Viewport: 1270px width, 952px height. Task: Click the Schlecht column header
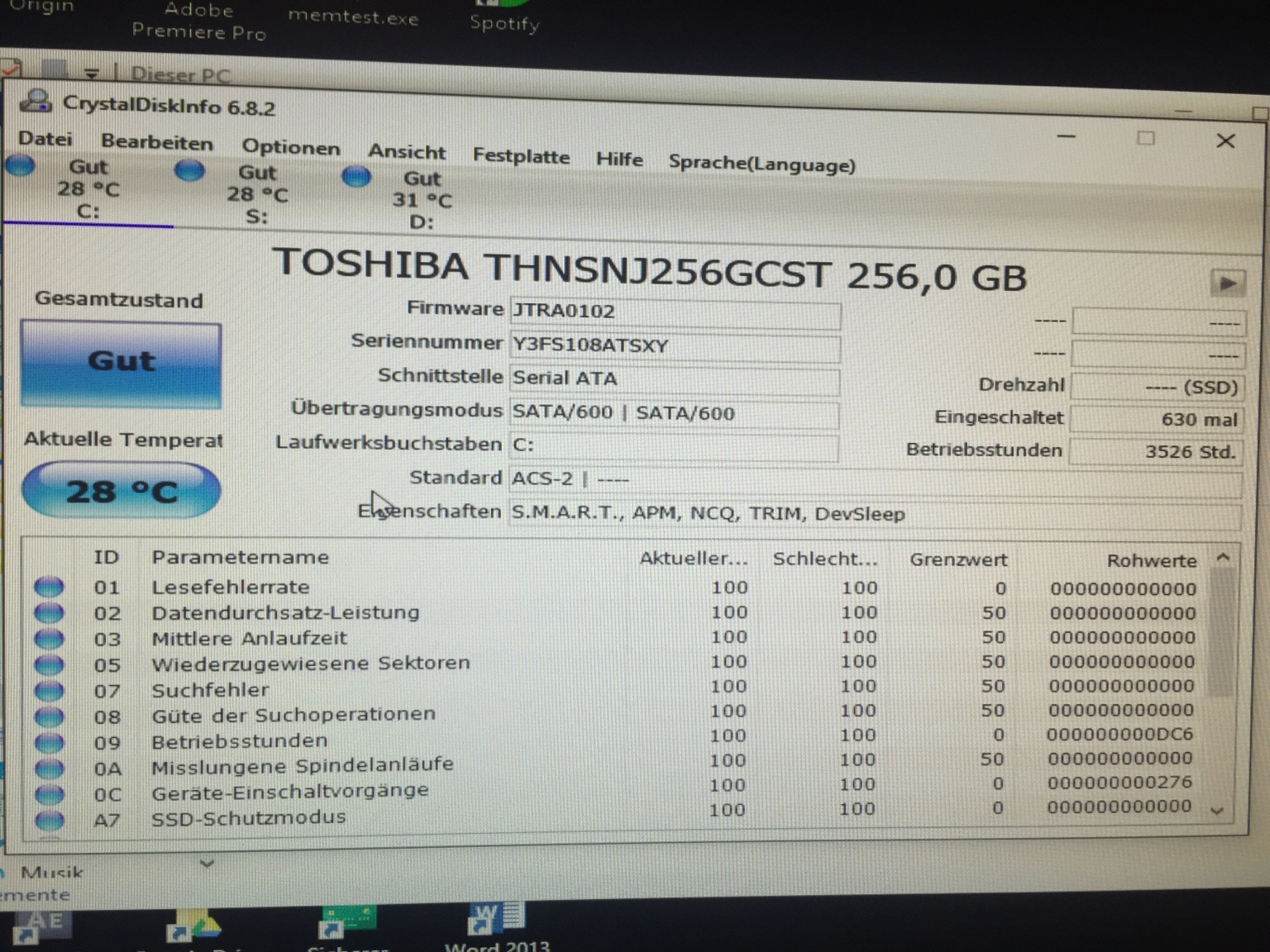[824, 559]
